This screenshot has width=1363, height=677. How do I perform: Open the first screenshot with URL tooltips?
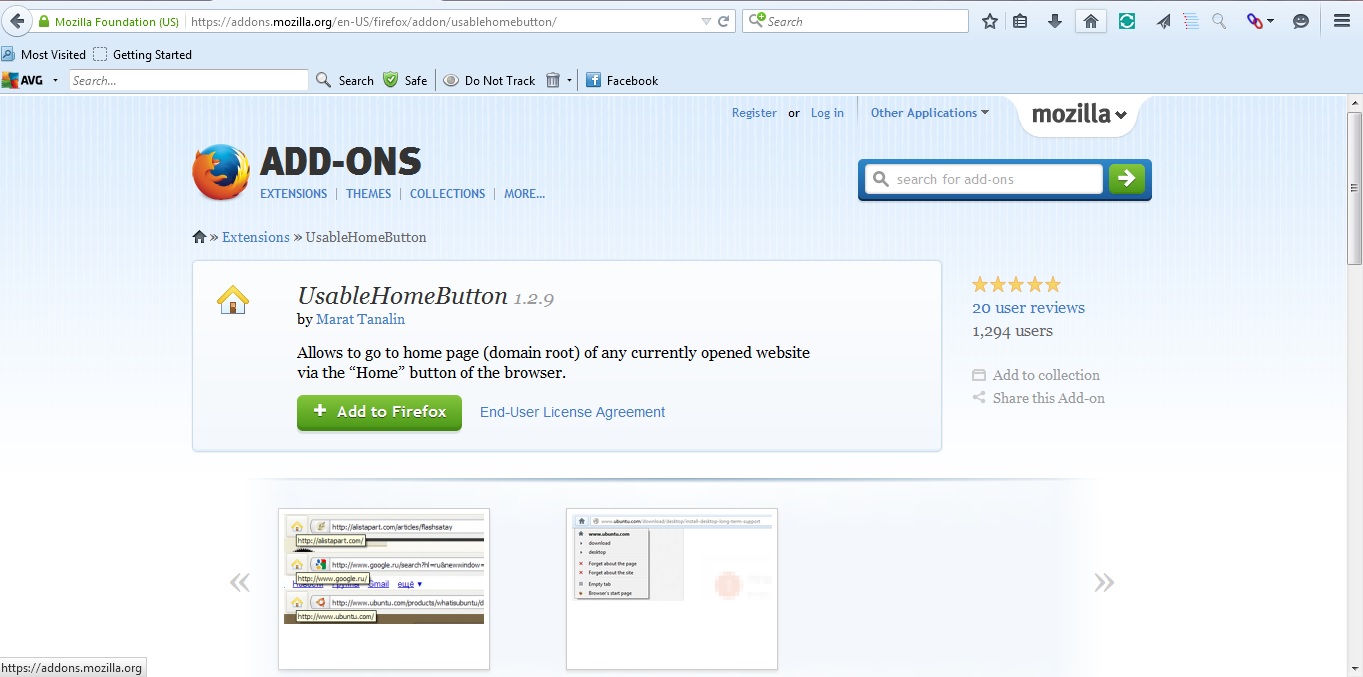384,588
